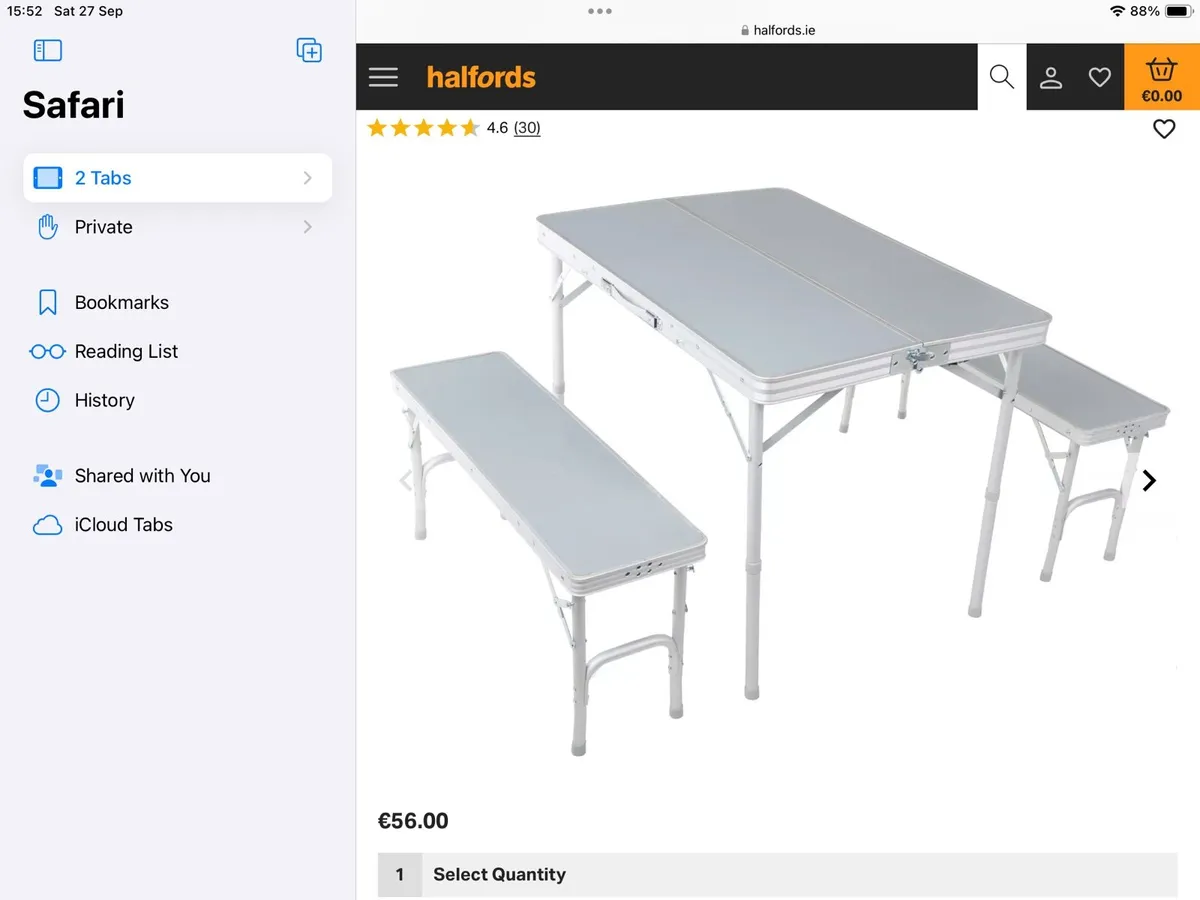Open History in the sidebar
This screenshot has height=900, width=1200.
click(x=104, y=400)
